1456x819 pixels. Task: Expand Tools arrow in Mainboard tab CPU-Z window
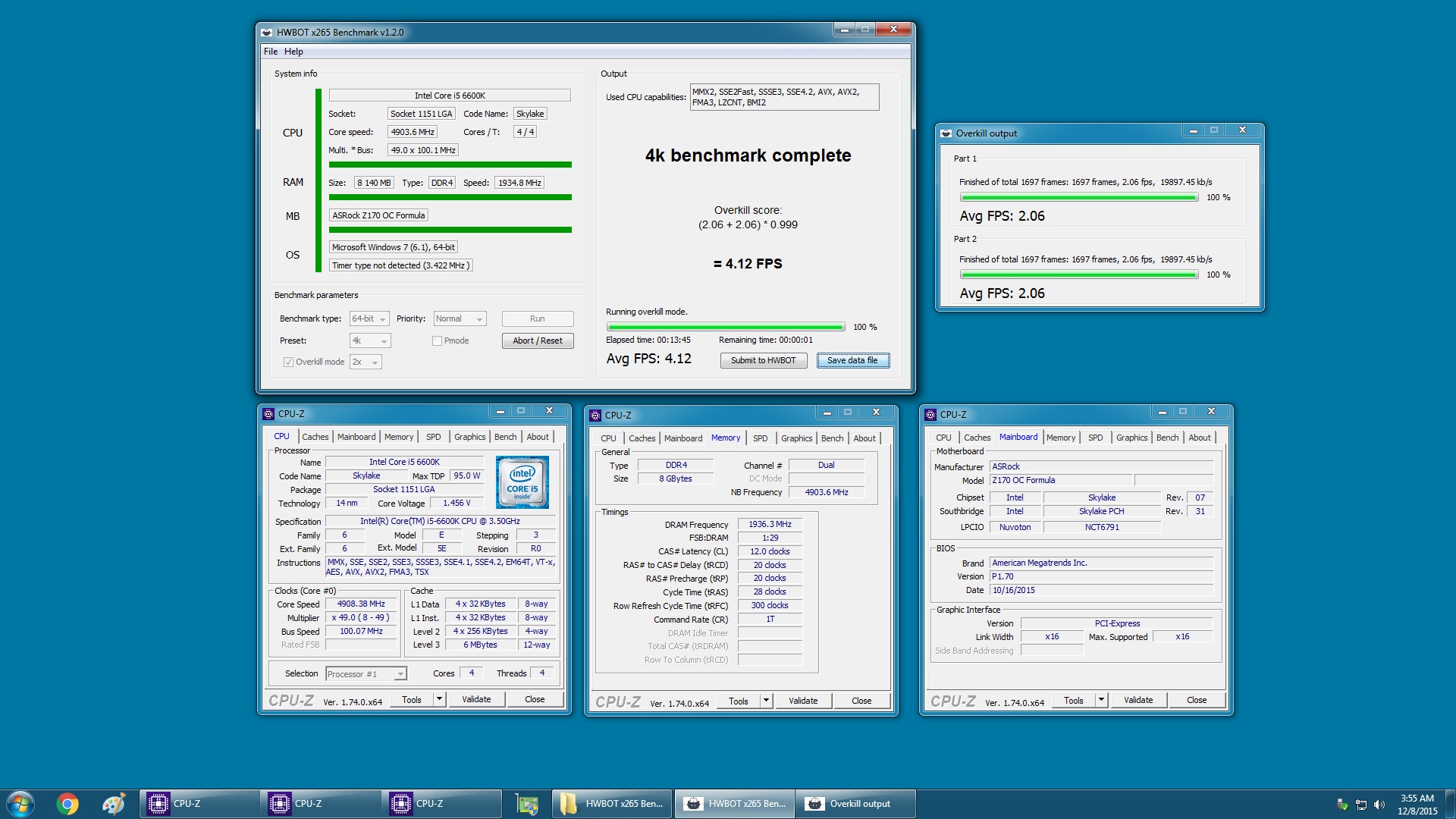[1101, 700]
